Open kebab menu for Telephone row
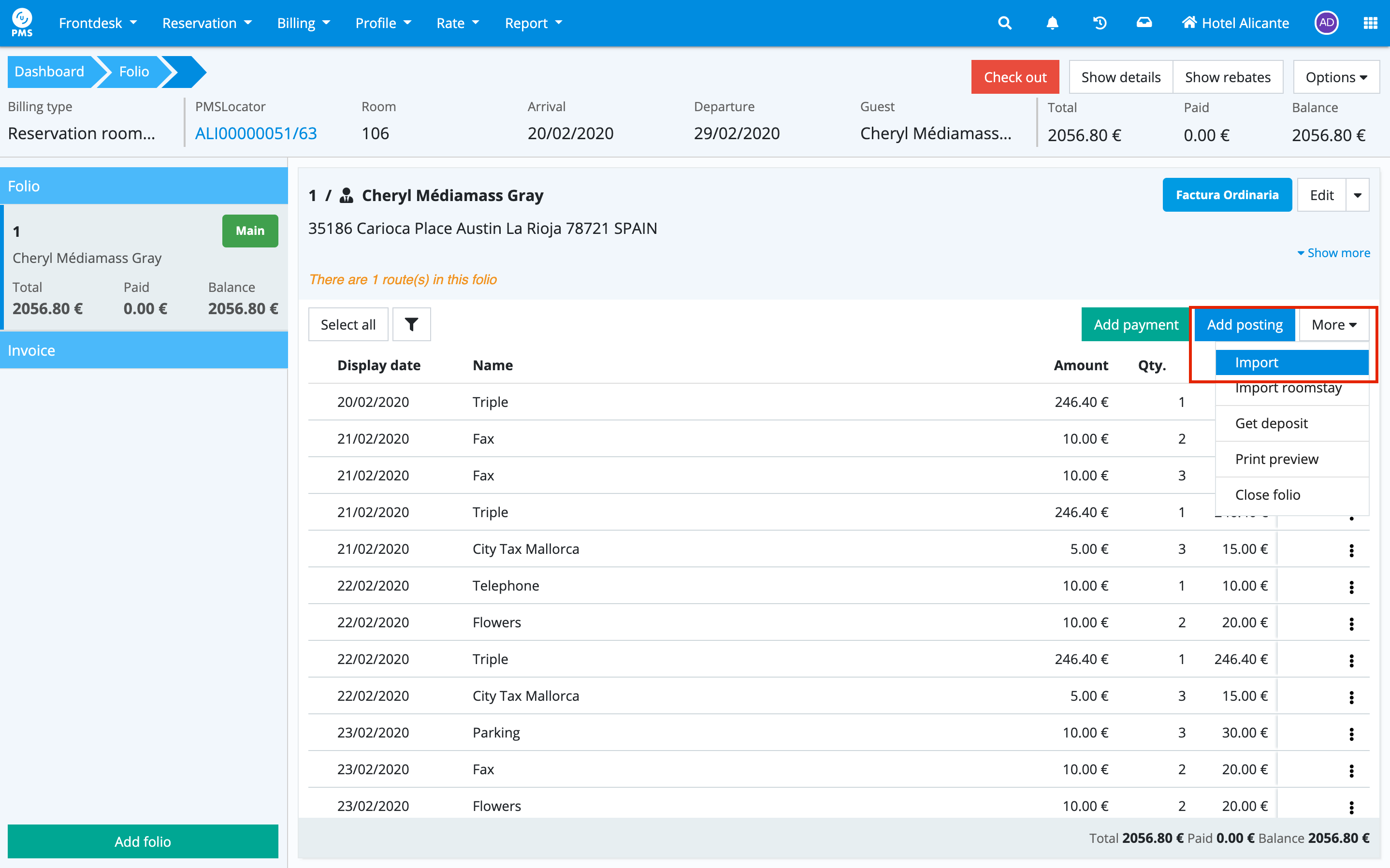This screenshot has height=868, width=1390. (1351, 587)
